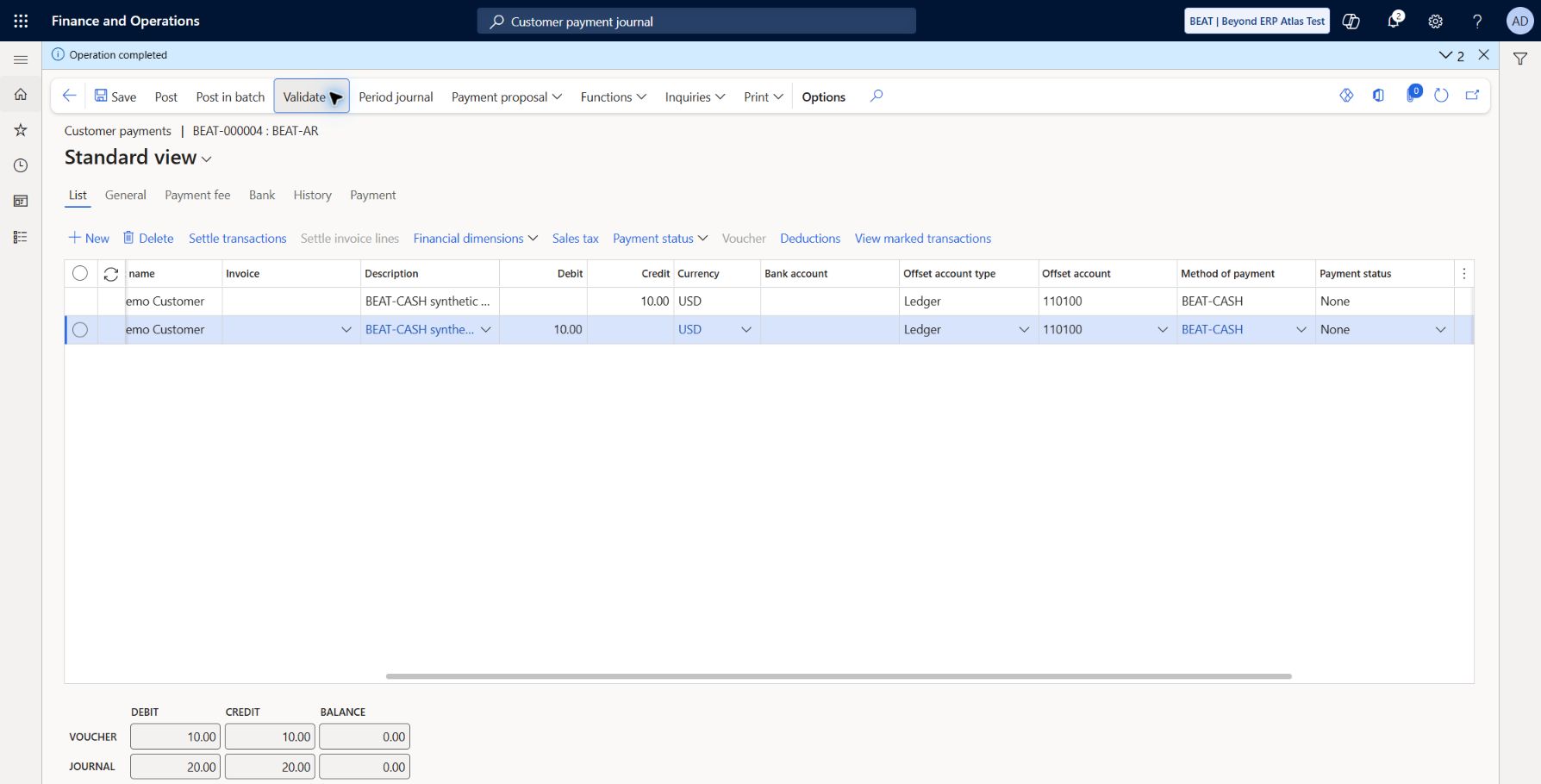1541x784 pixels.
Task: Open Workspaces icon in the sidebar
Action: 21,201
